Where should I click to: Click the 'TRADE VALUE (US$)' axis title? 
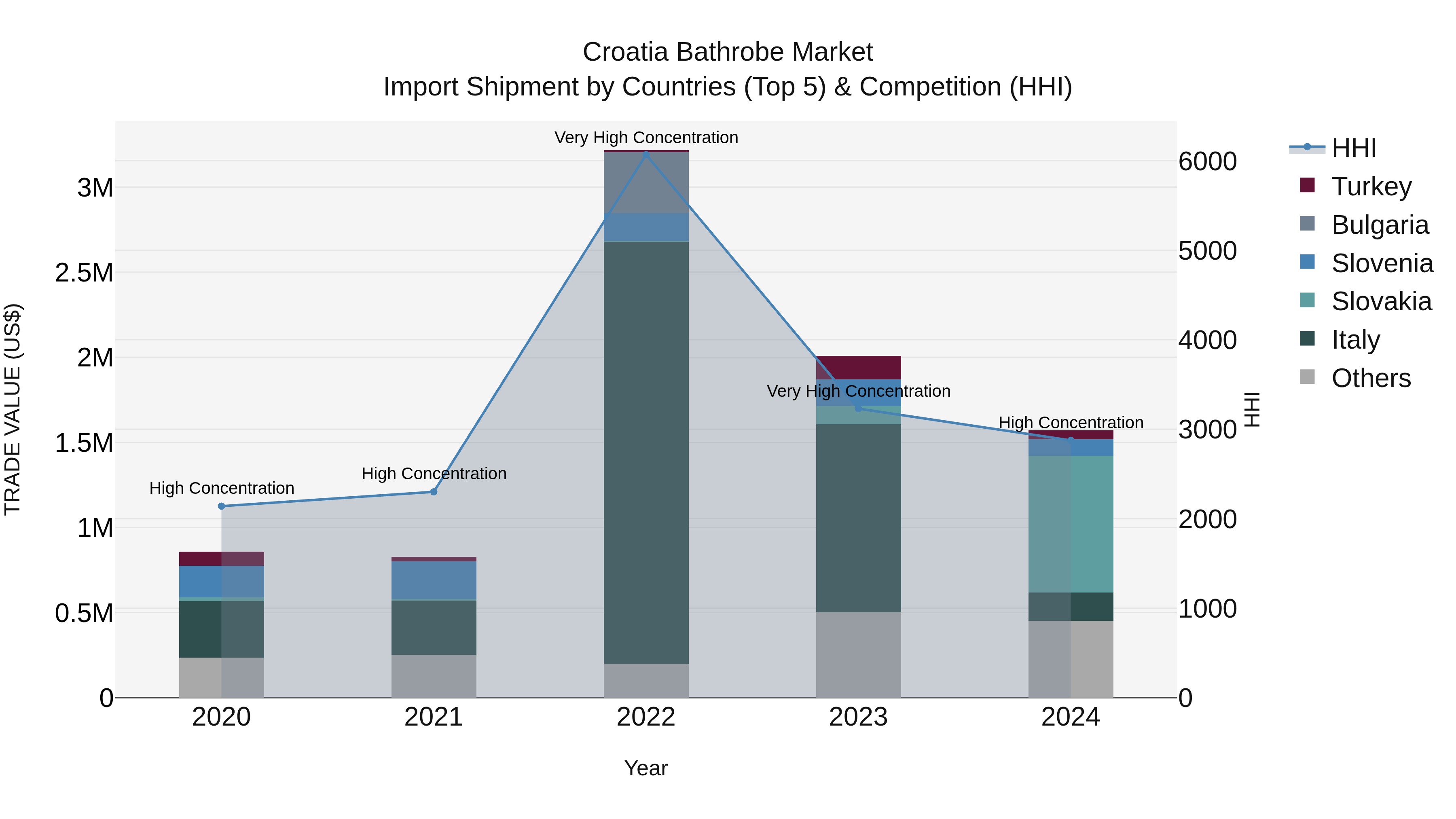tap(13, 410)
